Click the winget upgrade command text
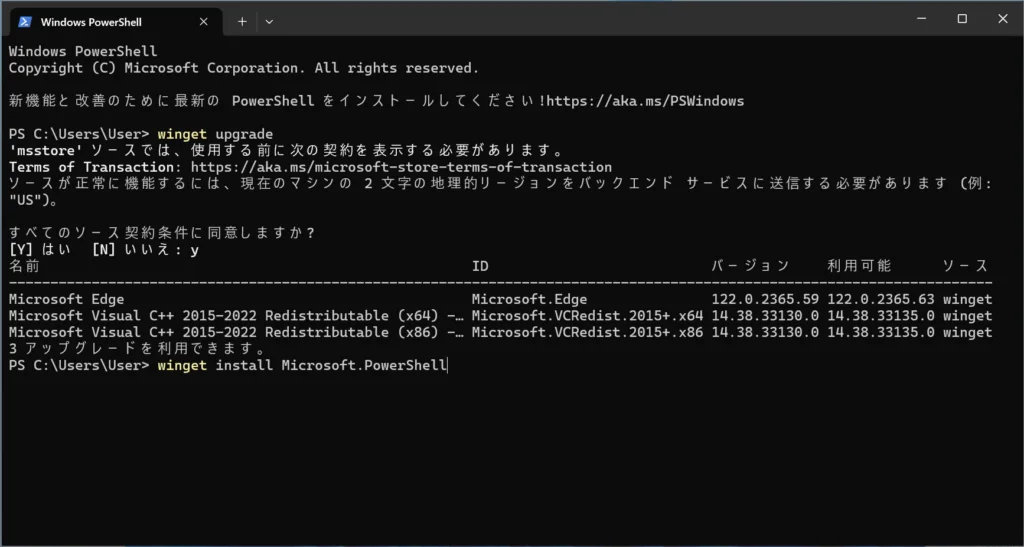Image resolution: width=1024 pixels, height=547 pixels. coord(215,134)
